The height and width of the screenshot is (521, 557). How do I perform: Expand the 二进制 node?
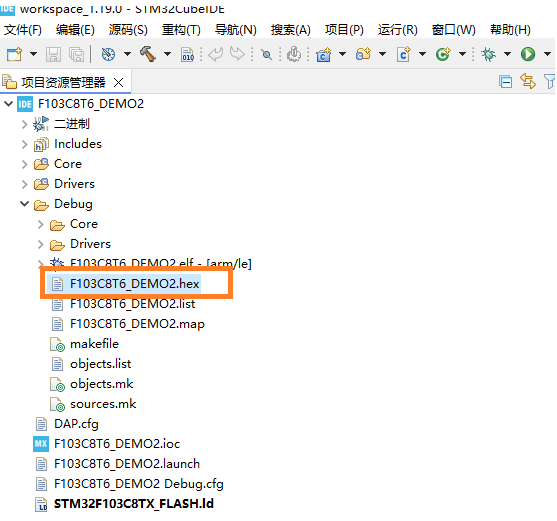[x=24, y=124]
